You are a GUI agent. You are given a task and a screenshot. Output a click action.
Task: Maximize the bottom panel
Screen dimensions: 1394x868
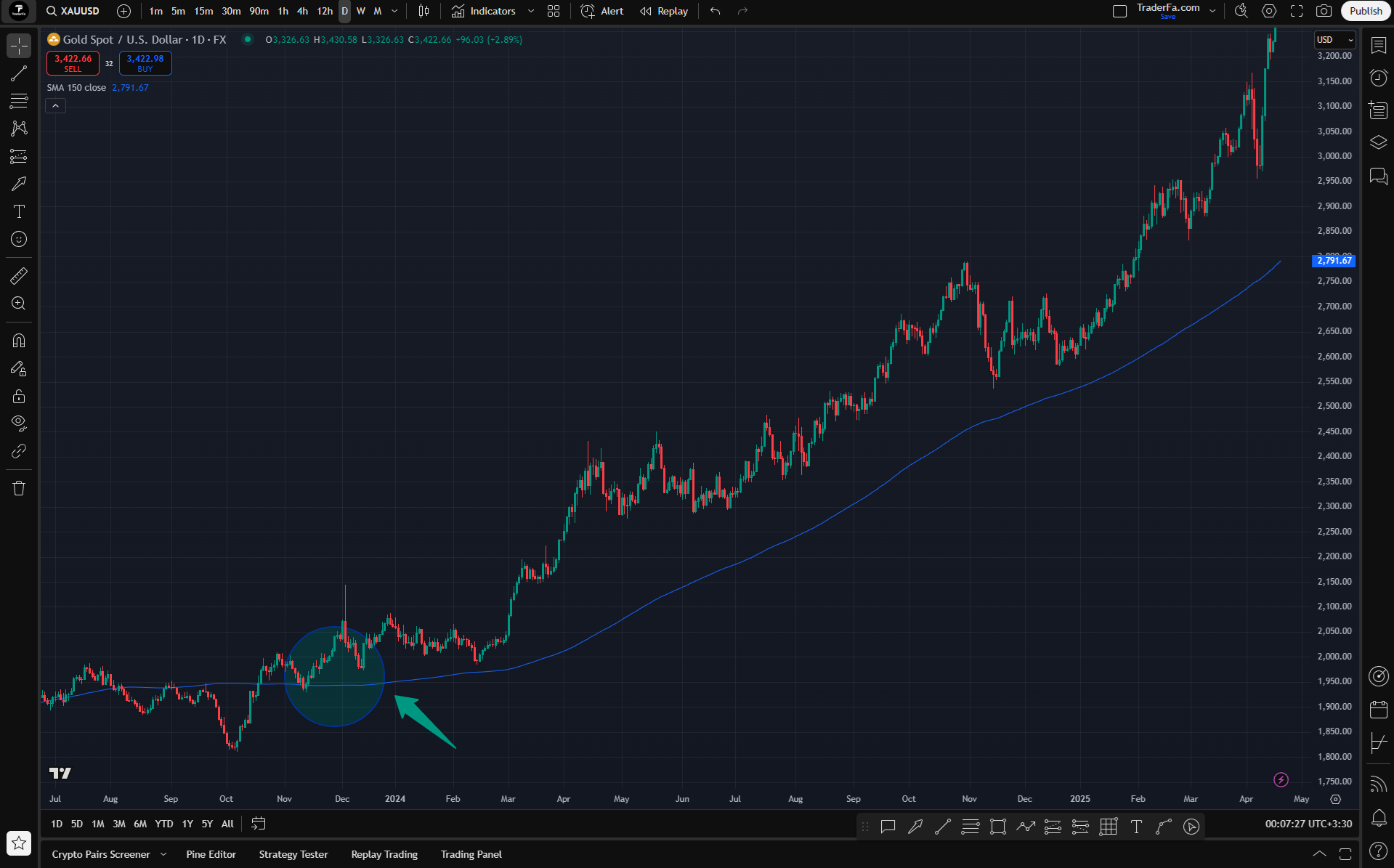click(1345, 854)
